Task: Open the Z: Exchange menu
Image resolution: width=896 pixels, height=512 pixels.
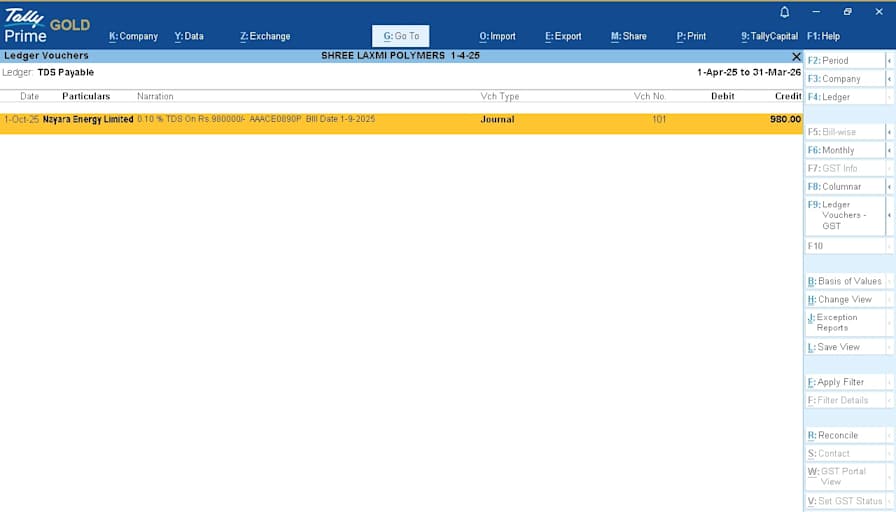Action: pos(265,36)
